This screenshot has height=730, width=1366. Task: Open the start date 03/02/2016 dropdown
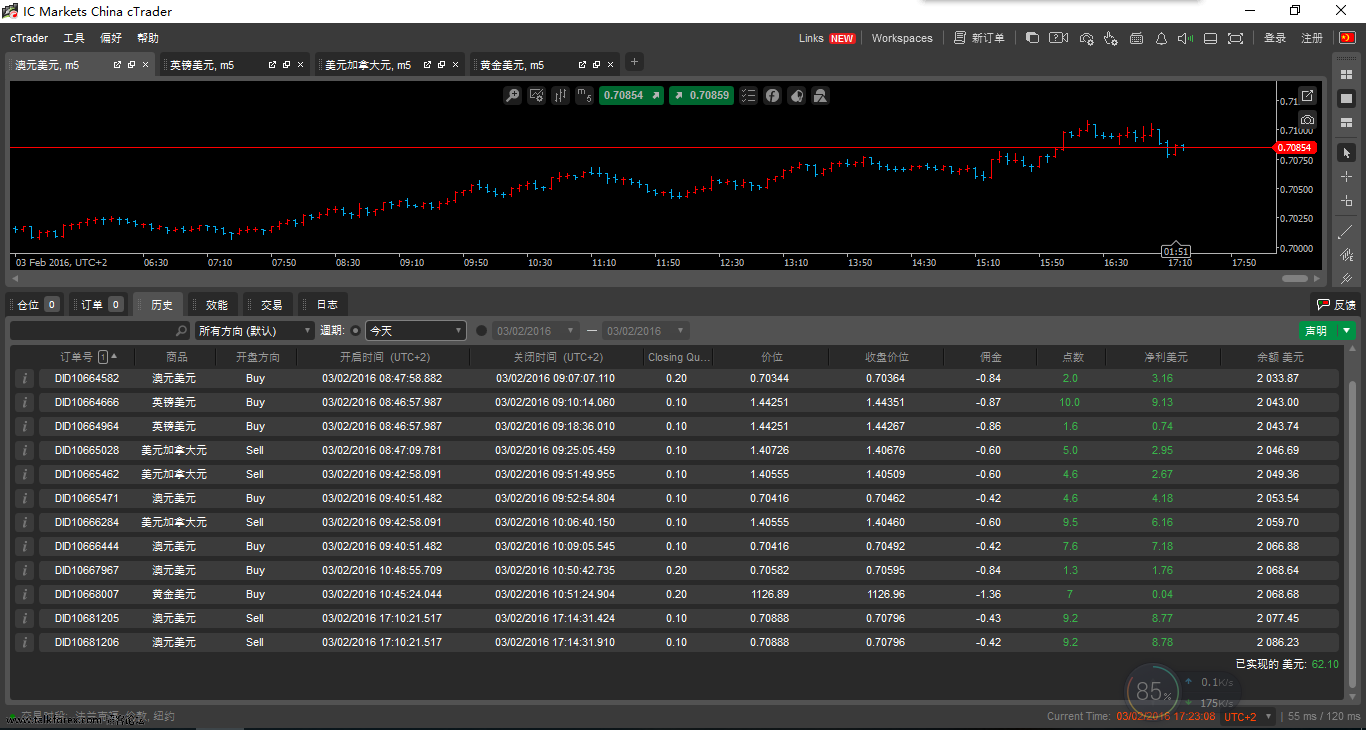535,331
